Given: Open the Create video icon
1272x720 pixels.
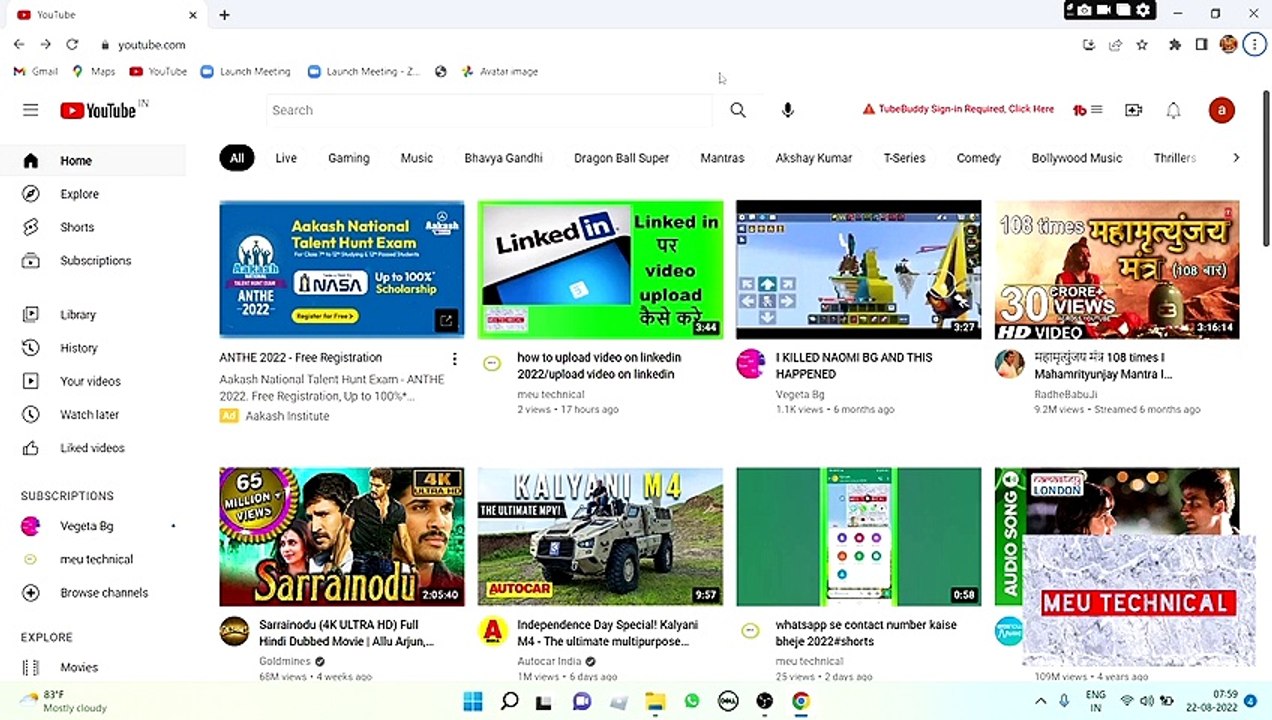Looking at the screenshot, I should (x=1133, y=110).
